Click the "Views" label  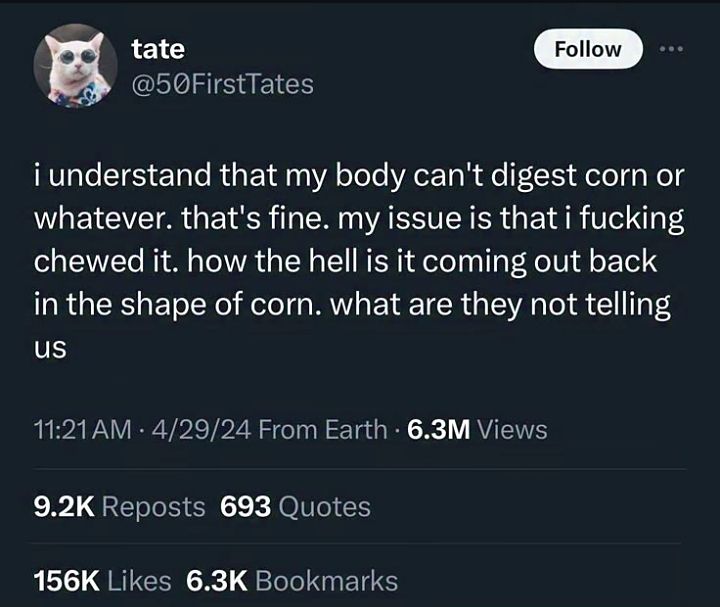click(x=512, y=430)
